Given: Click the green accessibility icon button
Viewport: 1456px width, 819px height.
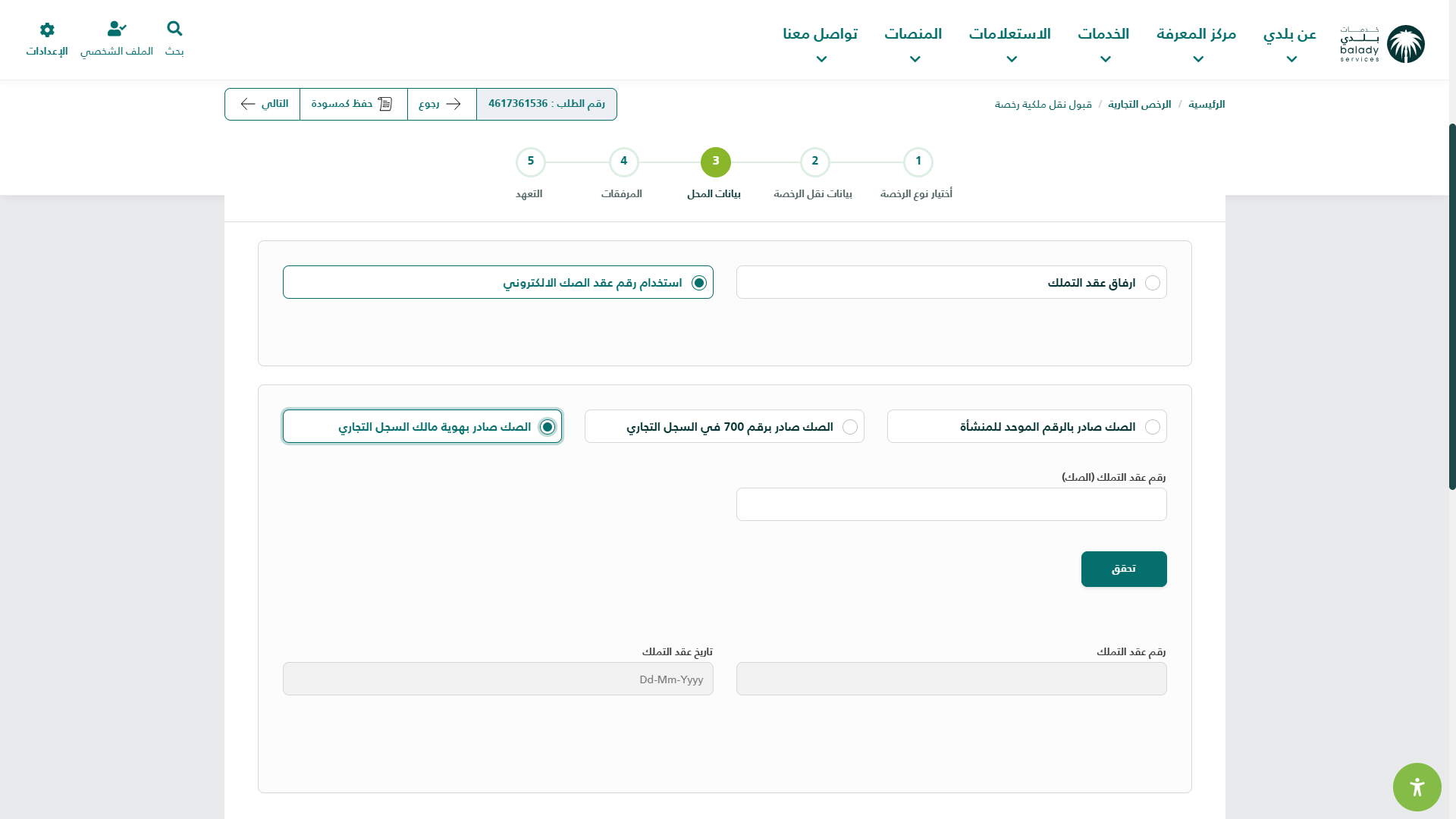Looking at the screenshot, I should [x=1417, y=786].
